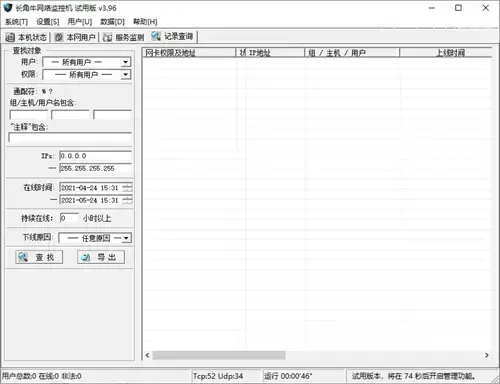Click the Tcp:52 Udp:34 status text
The height and width of the screenshot is (384, 500).
tap(218, 376)
